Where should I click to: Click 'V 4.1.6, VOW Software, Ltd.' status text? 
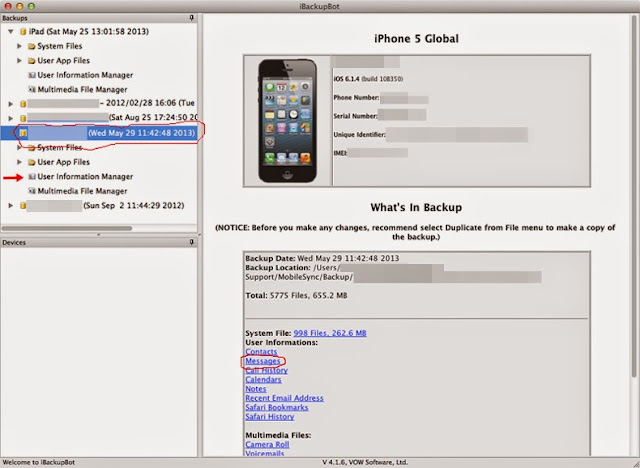tap(365, 462)
